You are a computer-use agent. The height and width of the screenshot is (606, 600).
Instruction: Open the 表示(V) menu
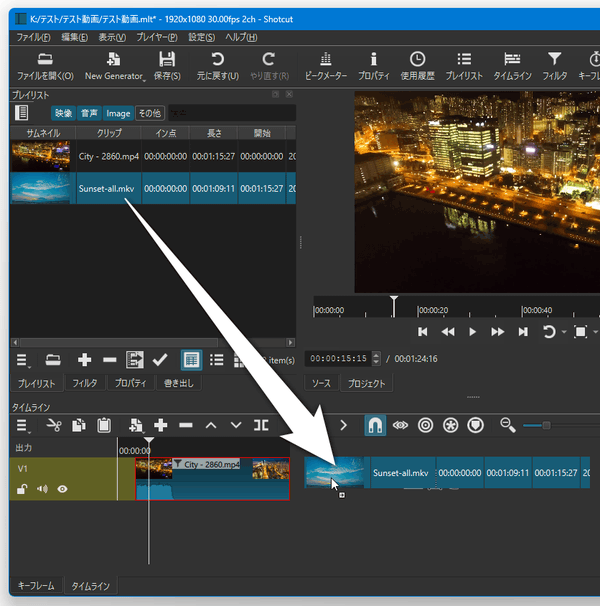pyautogui.click(x=112, y=37)
